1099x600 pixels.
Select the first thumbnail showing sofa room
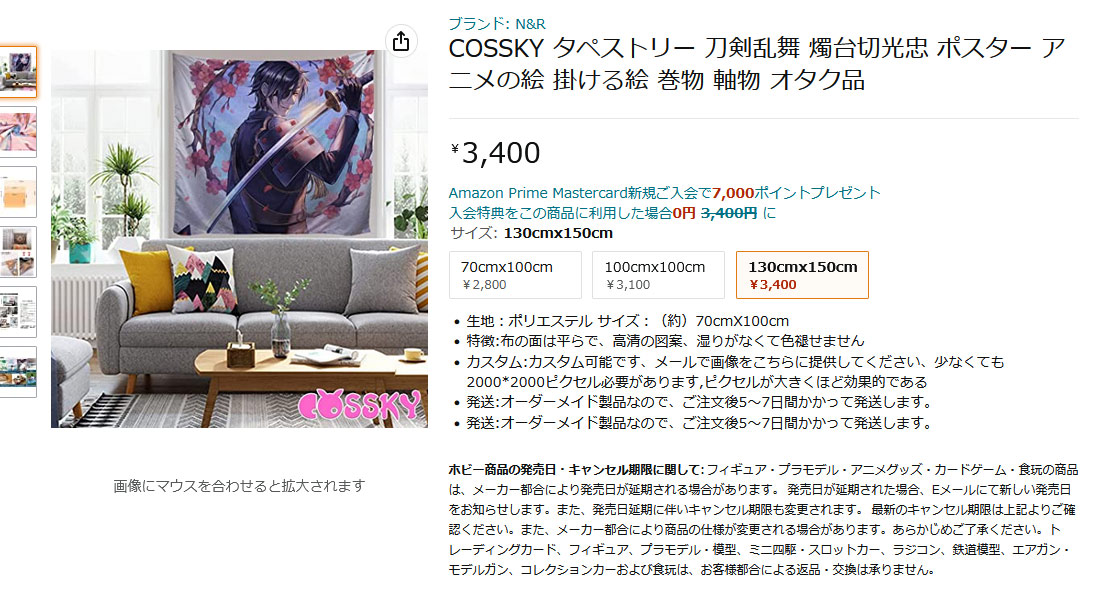click(18, 72)
